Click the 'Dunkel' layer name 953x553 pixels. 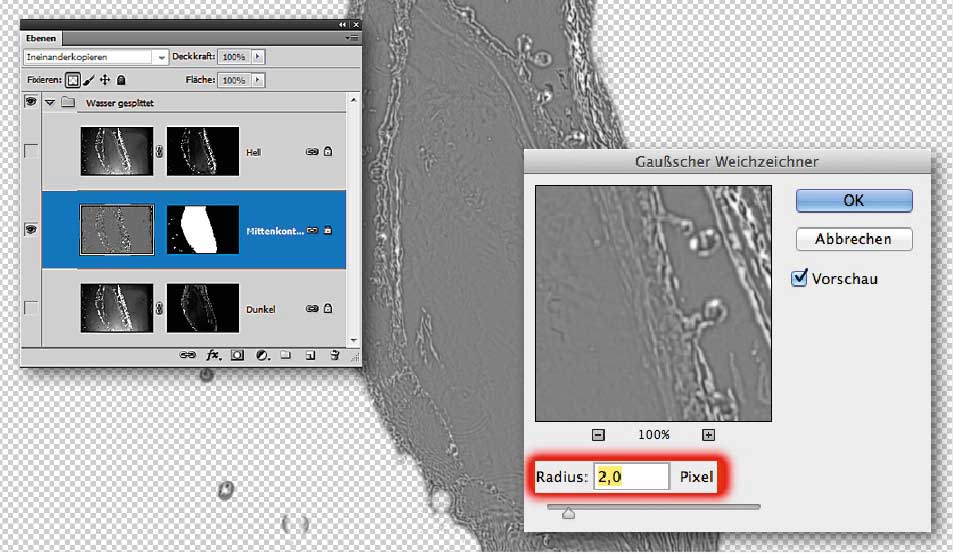tap(261, 309)
